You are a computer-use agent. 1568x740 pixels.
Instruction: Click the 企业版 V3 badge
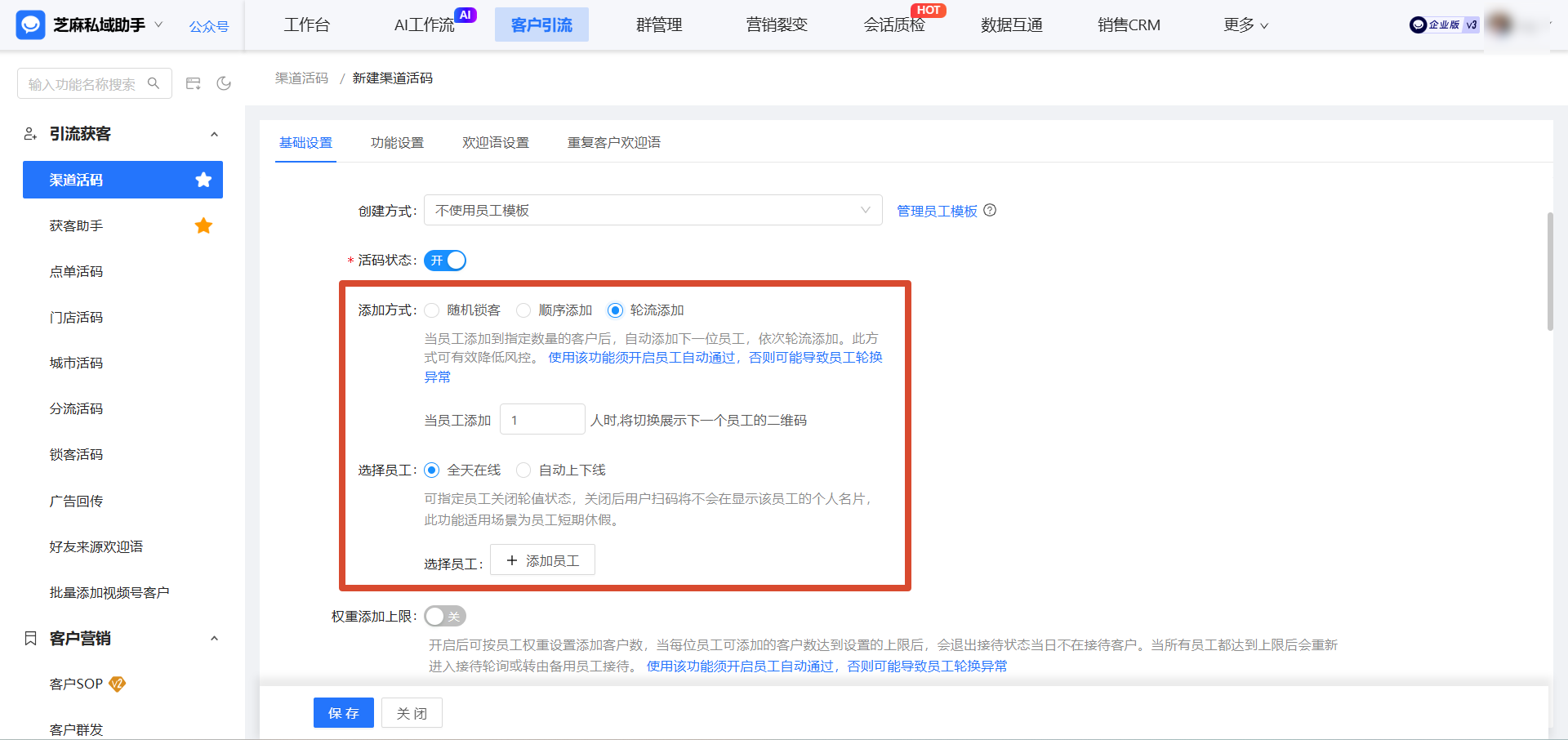(x=1444, y=25)
